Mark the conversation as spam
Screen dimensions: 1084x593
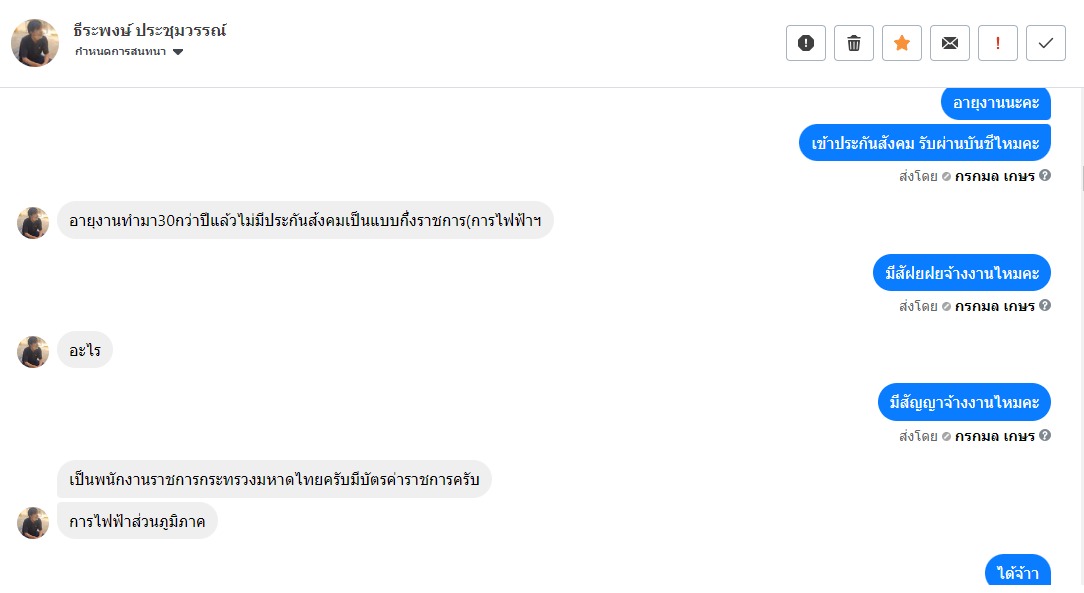[x=806, y=43]
